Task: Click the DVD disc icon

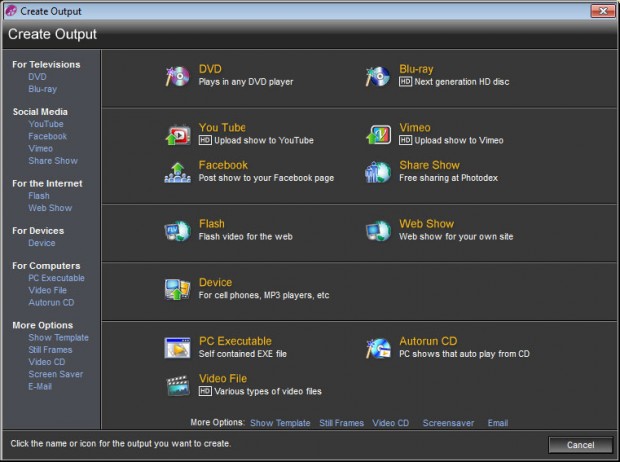Action: [177, 76]
